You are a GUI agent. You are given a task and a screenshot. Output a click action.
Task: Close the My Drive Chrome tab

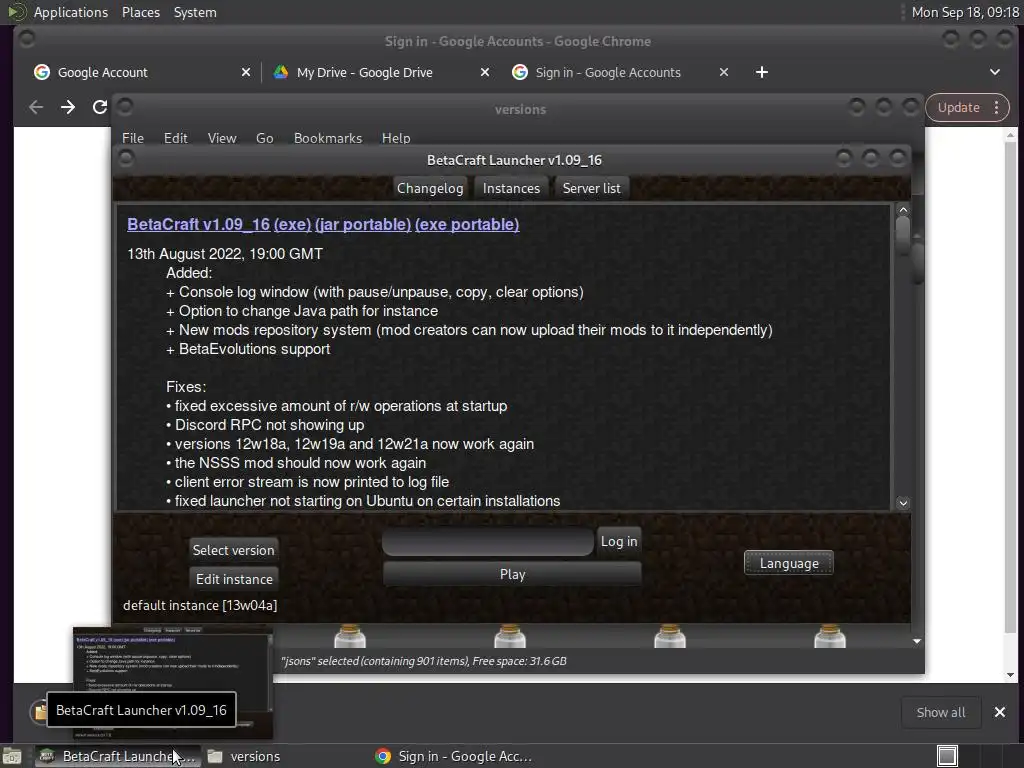(x=485, y=72)
